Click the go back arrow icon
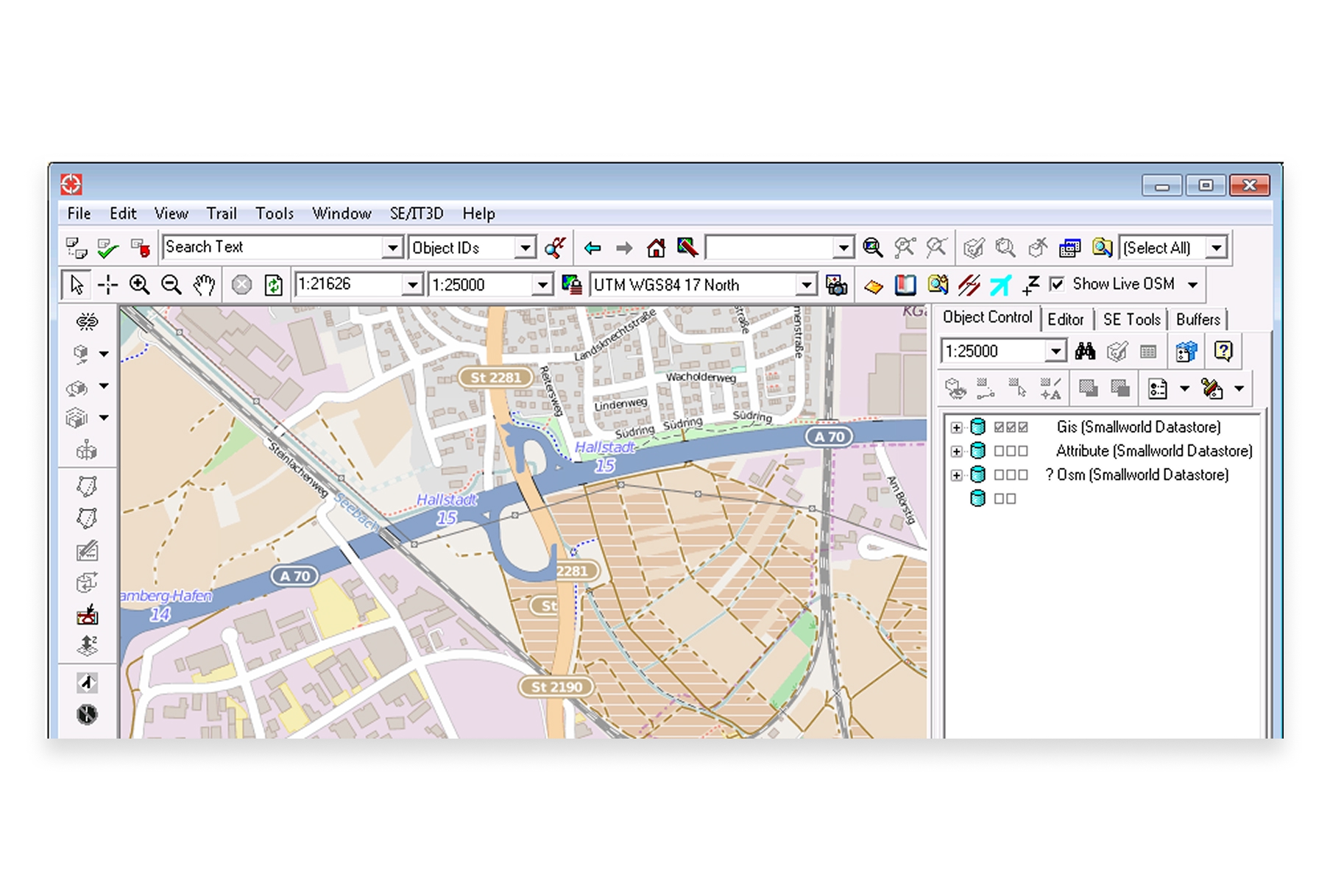1330x896 pixels. tap(593, 248)
